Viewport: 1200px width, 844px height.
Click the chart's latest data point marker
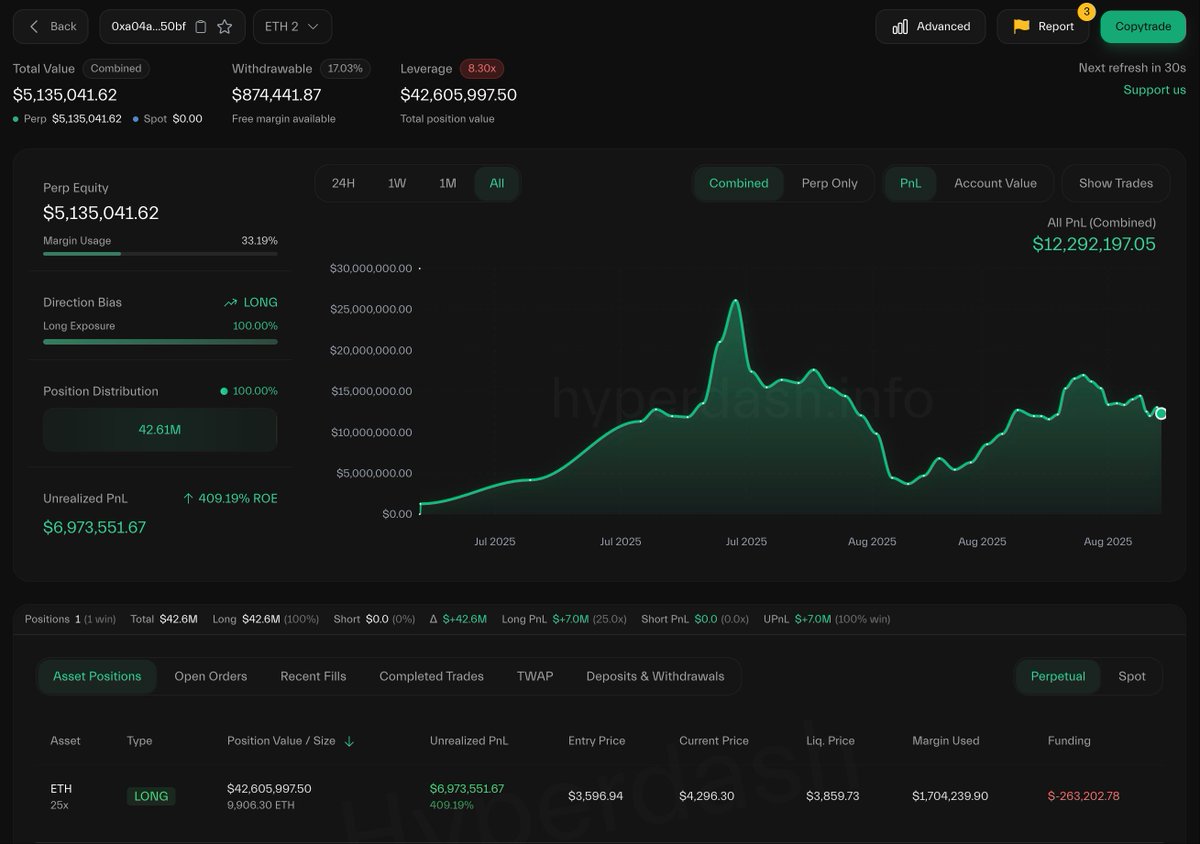(1161, 413)
